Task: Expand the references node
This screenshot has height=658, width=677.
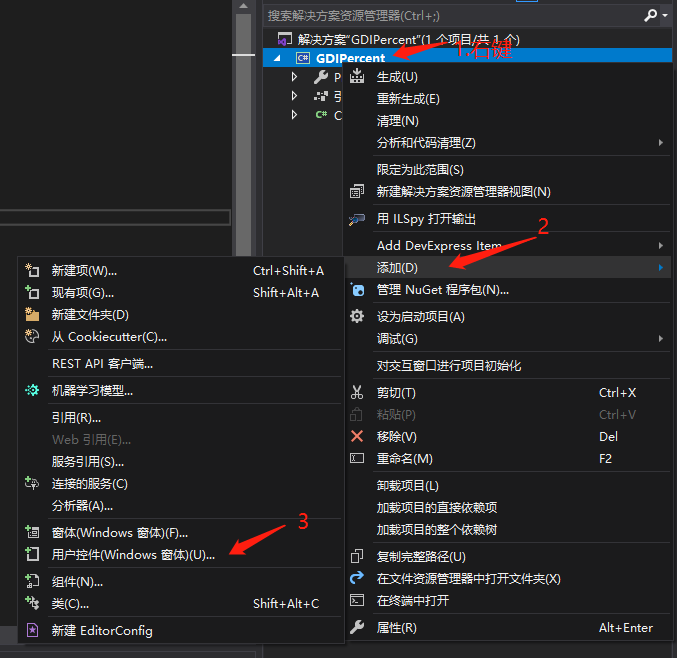Action: point(294,96)
